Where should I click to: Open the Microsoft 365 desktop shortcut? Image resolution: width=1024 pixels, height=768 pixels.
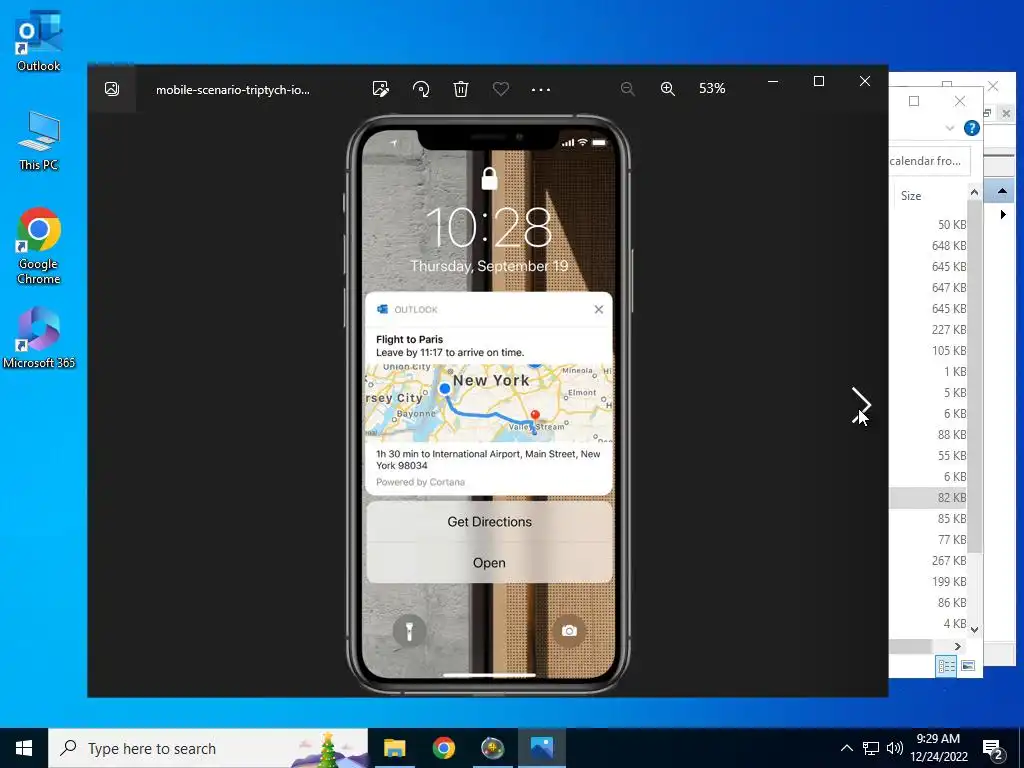[x=39, y=338]
